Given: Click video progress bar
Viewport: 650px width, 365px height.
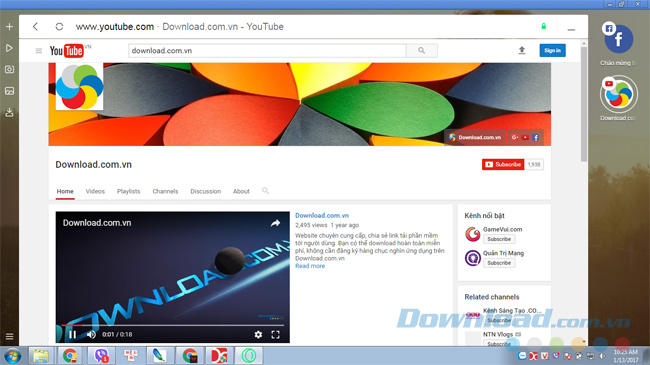Looking at the screenshot, I should click(x=173, y=325).
